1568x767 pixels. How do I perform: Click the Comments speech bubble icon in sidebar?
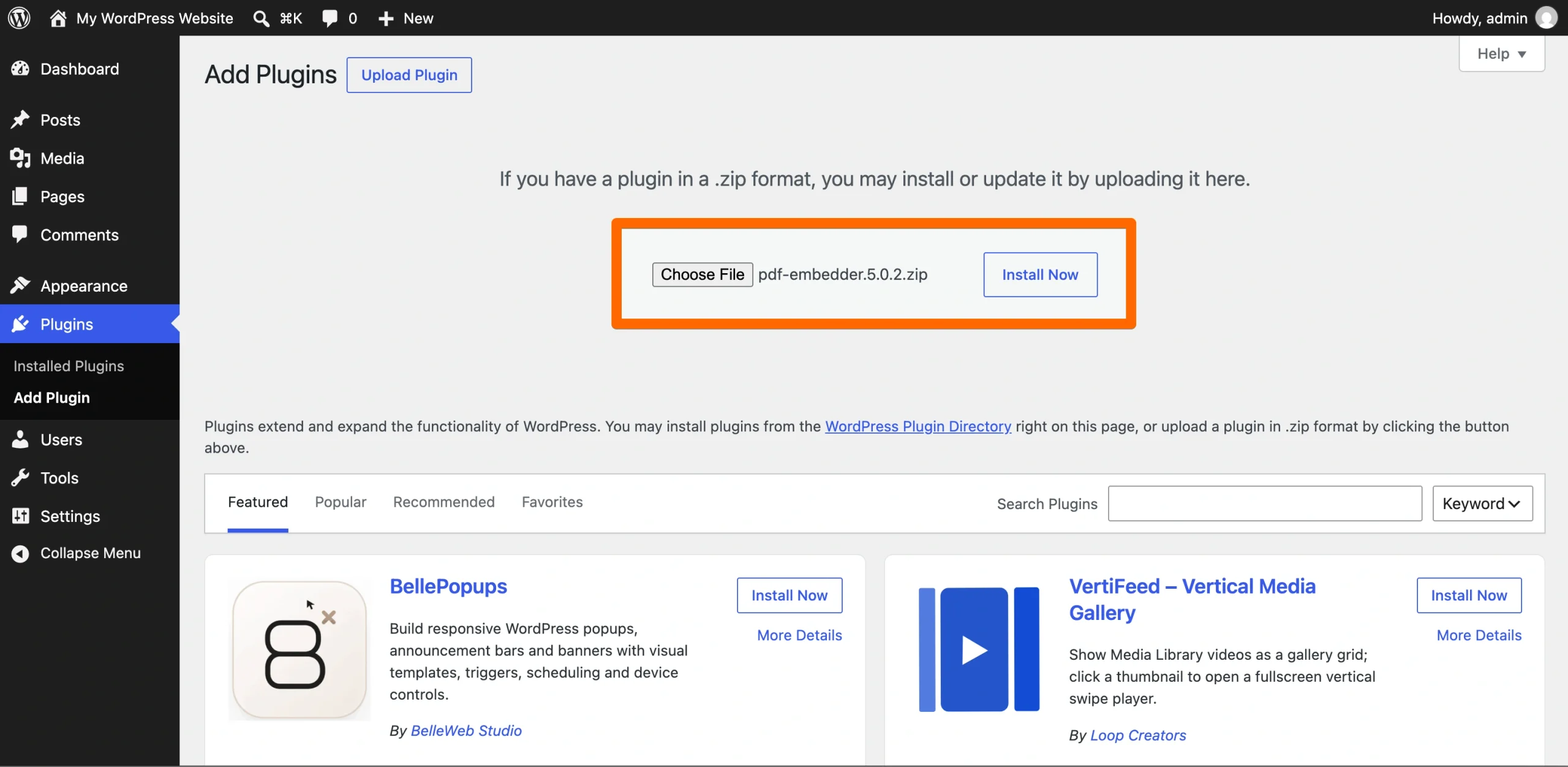(x=20, y=235)
